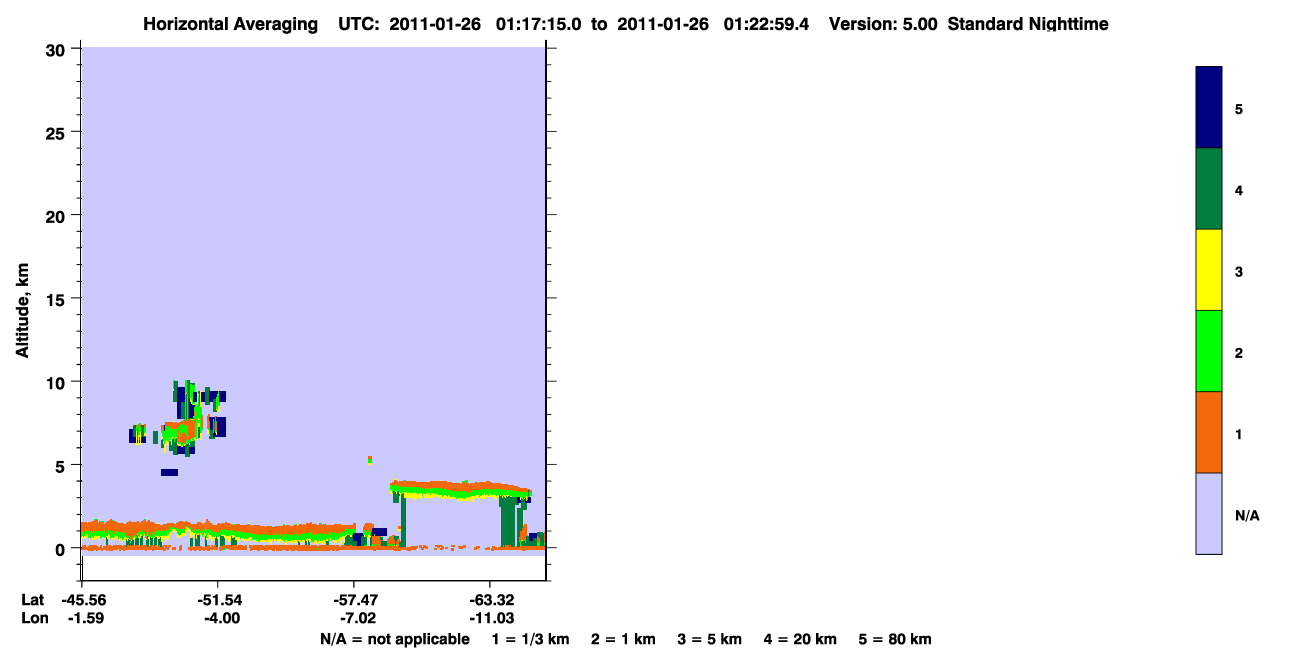Click the dark green colorbar segment labeled 4

click(1209, 189)
